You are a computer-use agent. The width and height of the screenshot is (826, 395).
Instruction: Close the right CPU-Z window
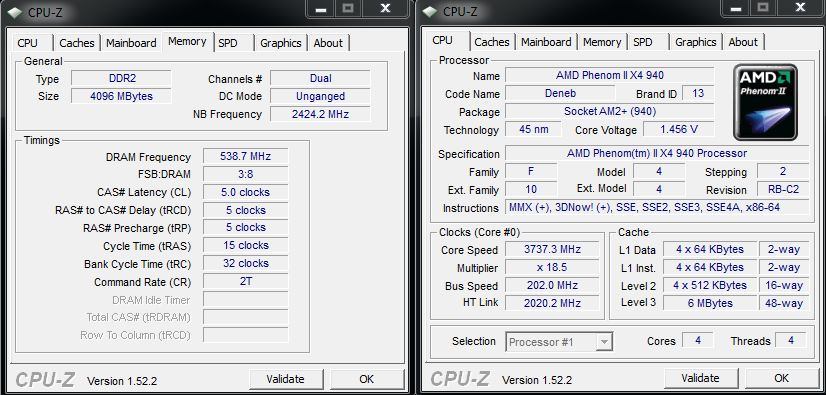[x=801, y=8]
